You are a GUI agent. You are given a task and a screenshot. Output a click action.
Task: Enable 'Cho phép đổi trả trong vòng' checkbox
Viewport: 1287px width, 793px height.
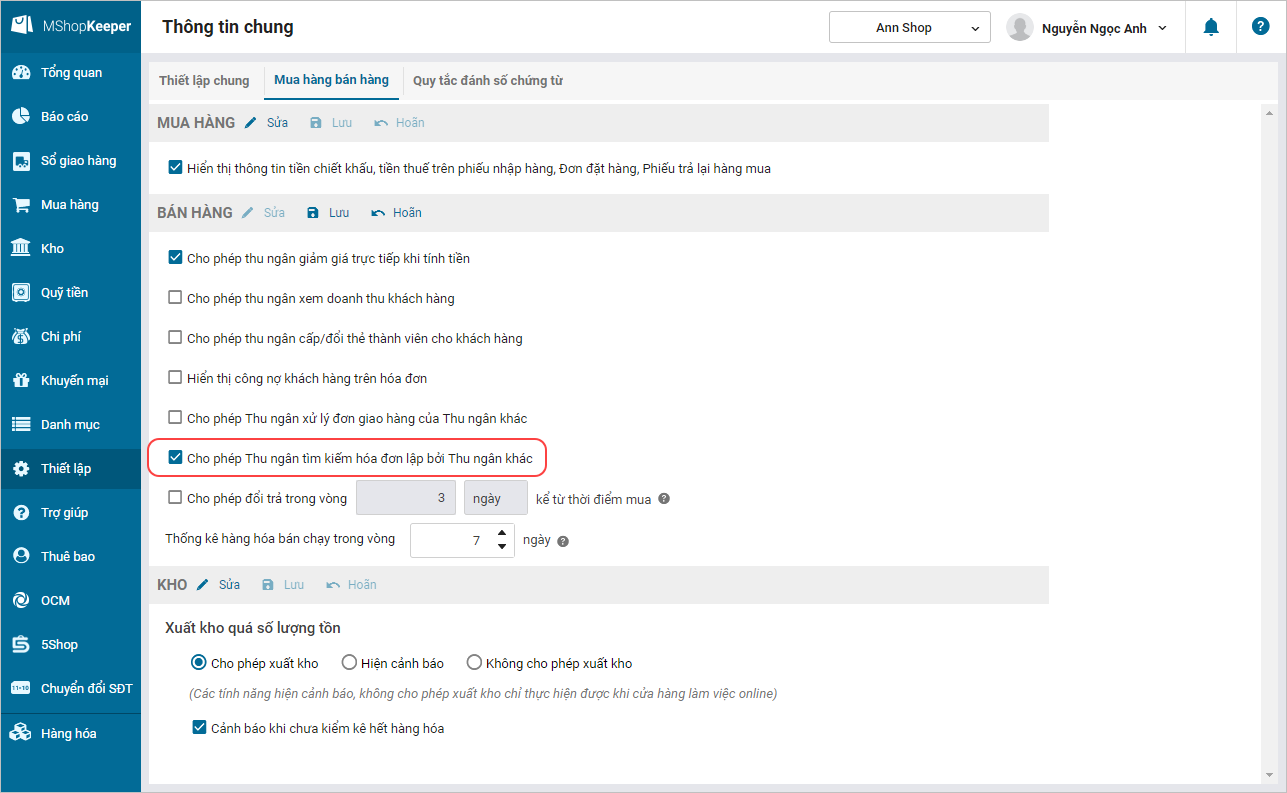[176, 498]
